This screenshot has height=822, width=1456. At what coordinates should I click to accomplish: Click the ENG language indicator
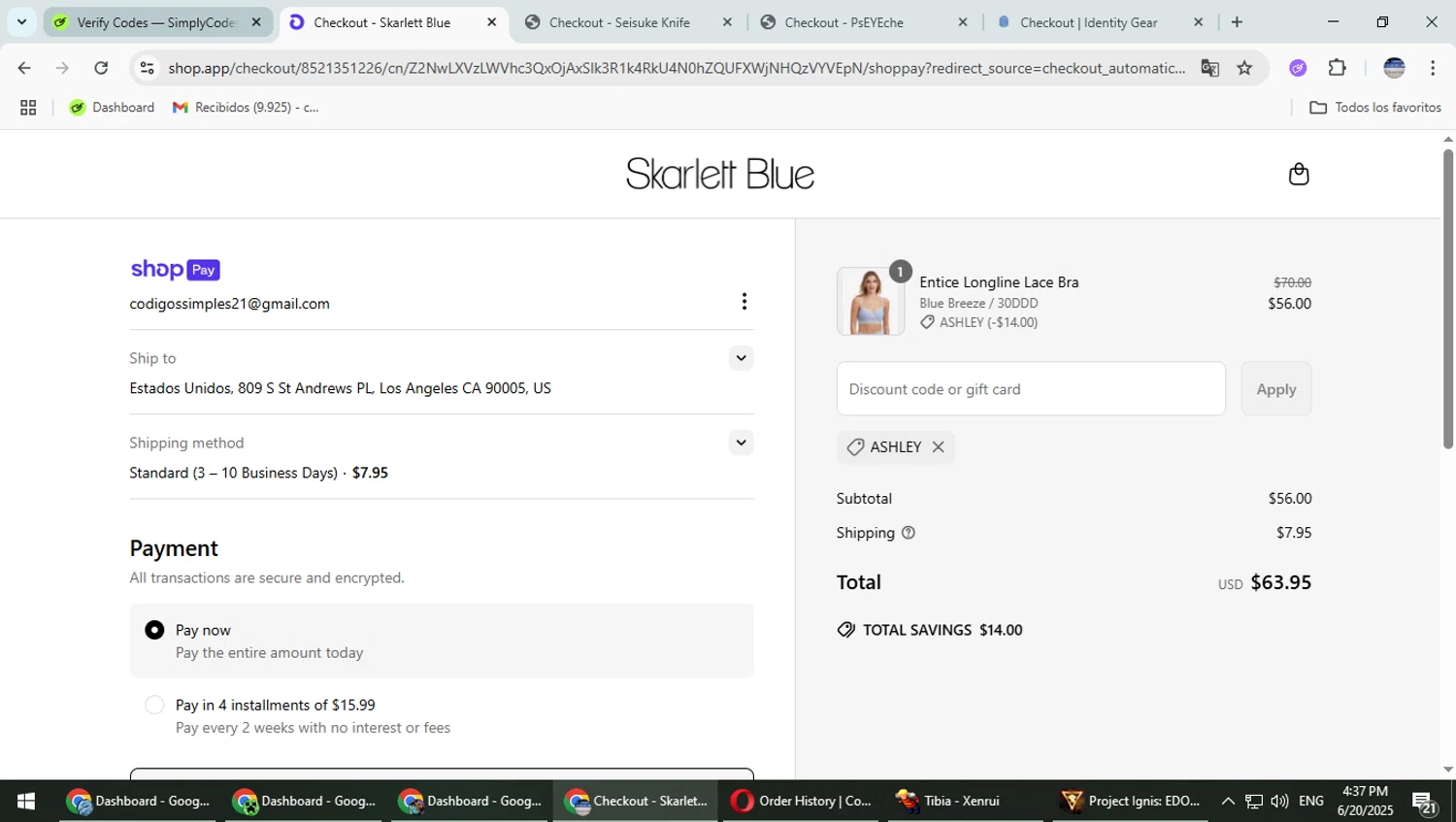point(1310,802)
